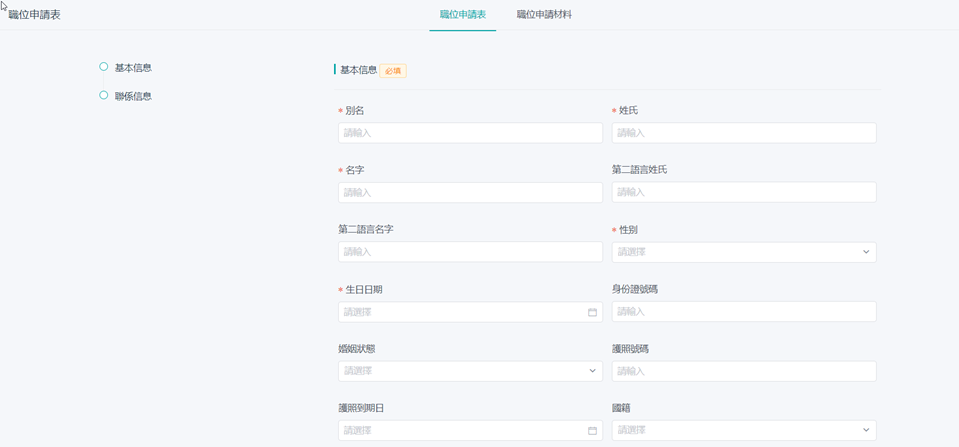Viewport: 959px width, 447px height.
Task: Jump to 聯係信息 section link
Action: coord(133,97)
